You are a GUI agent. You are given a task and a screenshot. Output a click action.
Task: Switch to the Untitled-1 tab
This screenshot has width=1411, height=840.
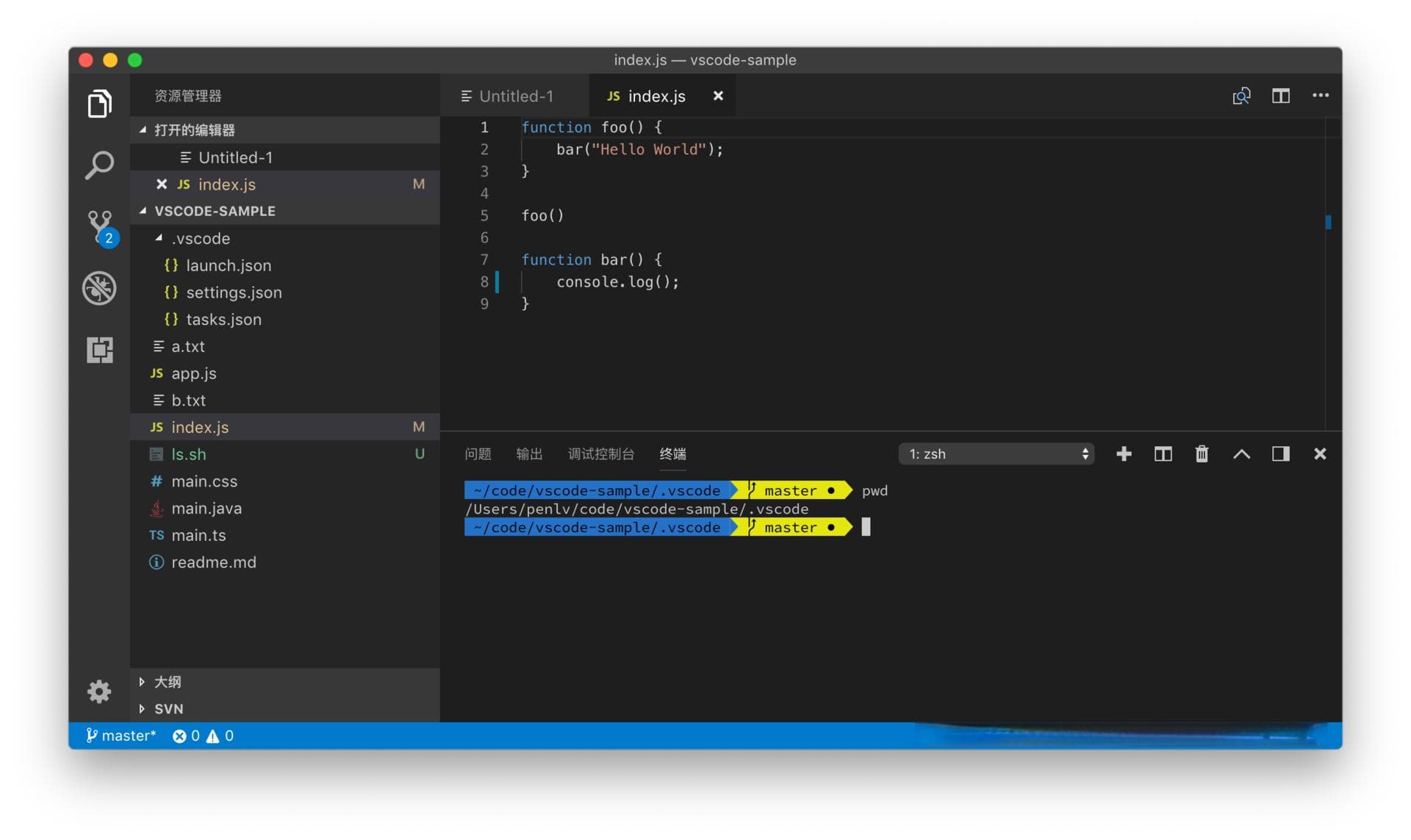click(514, 96)
